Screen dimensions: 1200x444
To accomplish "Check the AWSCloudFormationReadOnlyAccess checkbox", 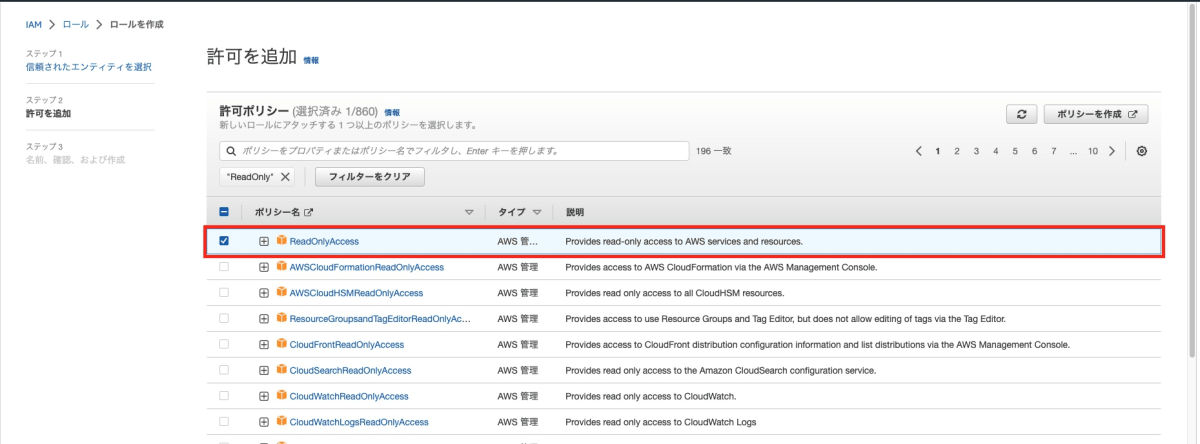I will (224, 267).
